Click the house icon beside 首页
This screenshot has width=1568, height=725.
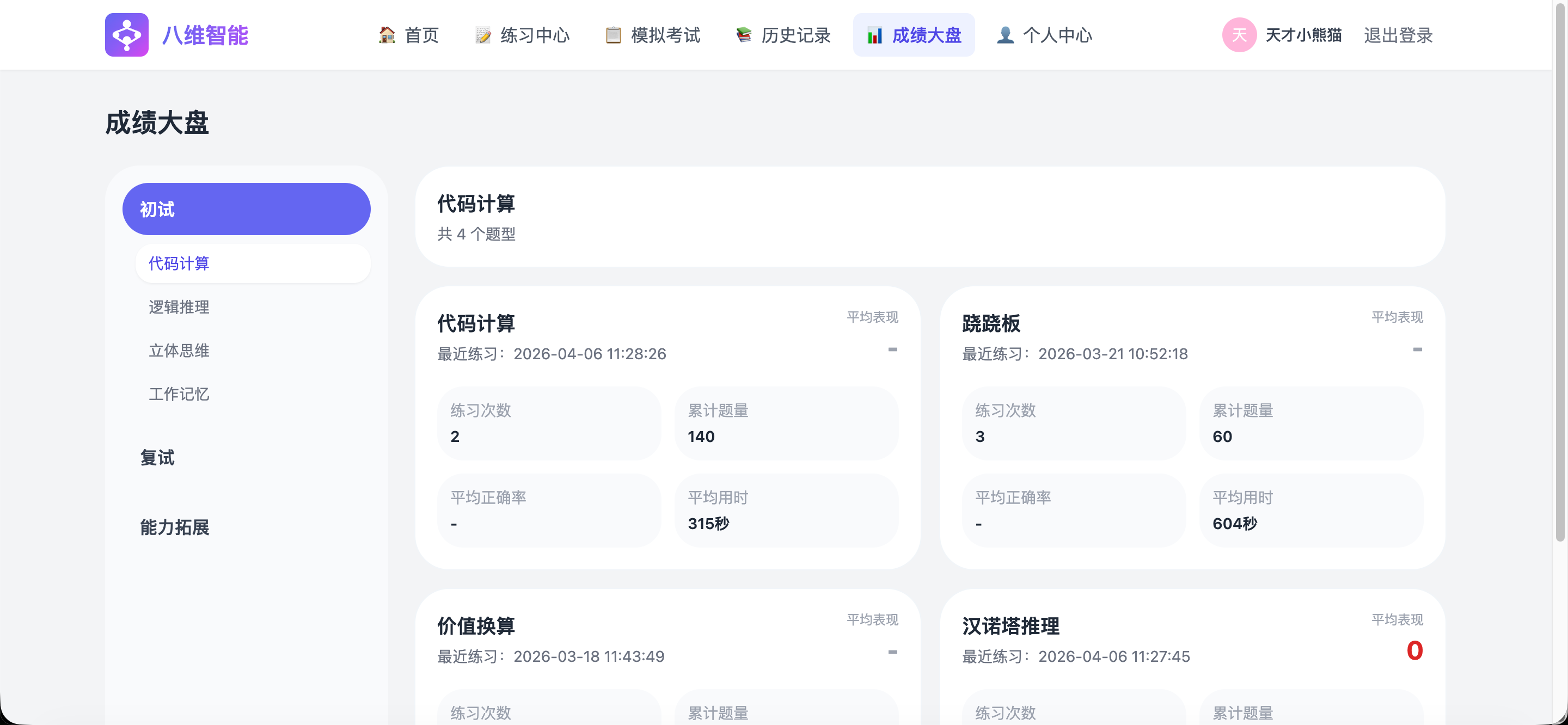coord(386,35)
